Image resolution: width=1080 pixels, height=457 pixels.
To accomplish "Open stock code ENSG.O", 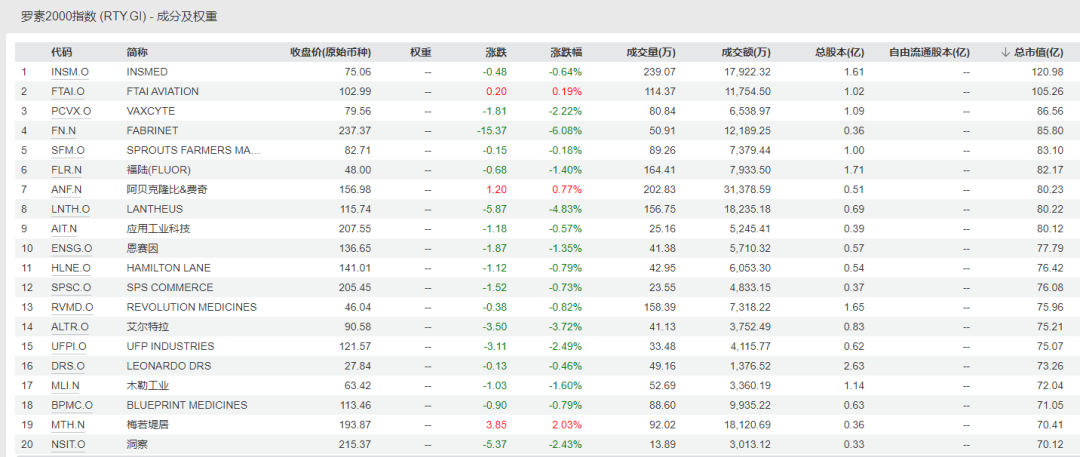I will point(71,248).
